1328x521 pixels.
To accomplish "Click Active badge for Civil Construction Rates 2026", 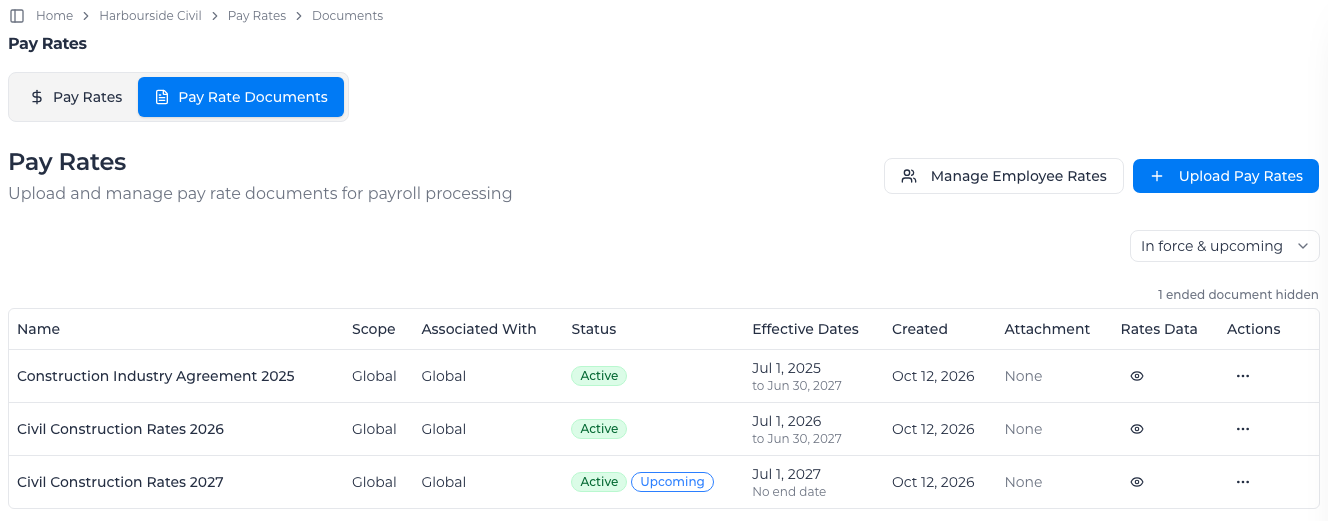I will (x=599, y=429).
